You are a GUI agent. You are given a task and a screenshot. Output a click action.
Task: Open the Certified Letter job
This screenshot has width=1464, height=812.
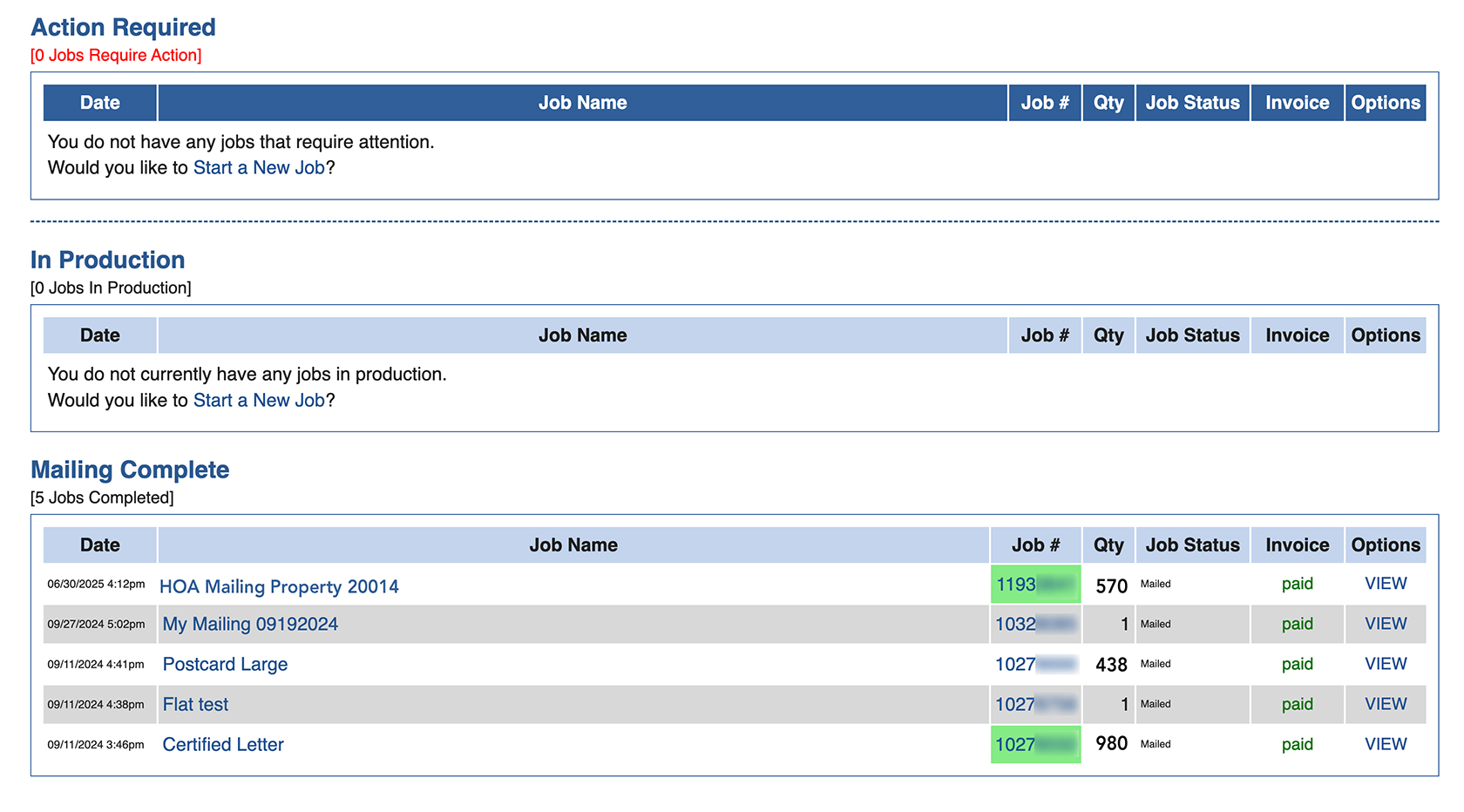click(222, 744)
